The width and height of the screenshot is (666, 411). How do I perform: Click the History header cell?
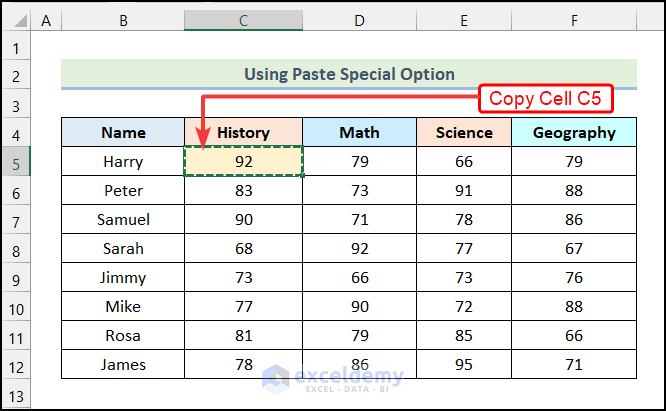tap(243, 132)
